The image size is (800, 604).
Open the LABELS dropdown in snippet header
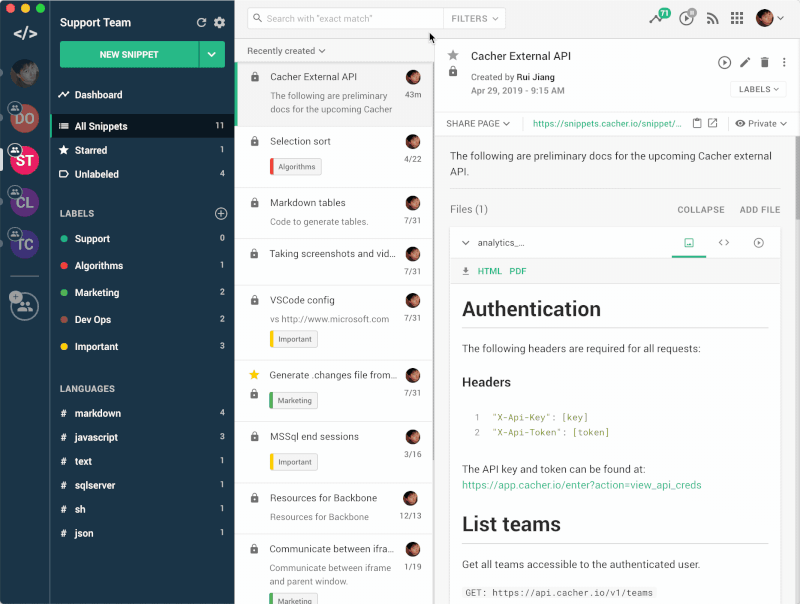(758, 89)
